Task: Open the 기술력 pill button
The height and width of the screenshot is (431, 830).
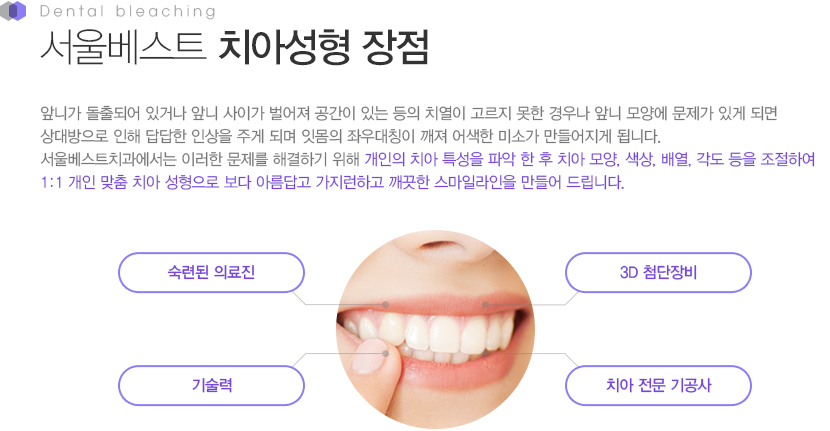Action: point(211,385)
